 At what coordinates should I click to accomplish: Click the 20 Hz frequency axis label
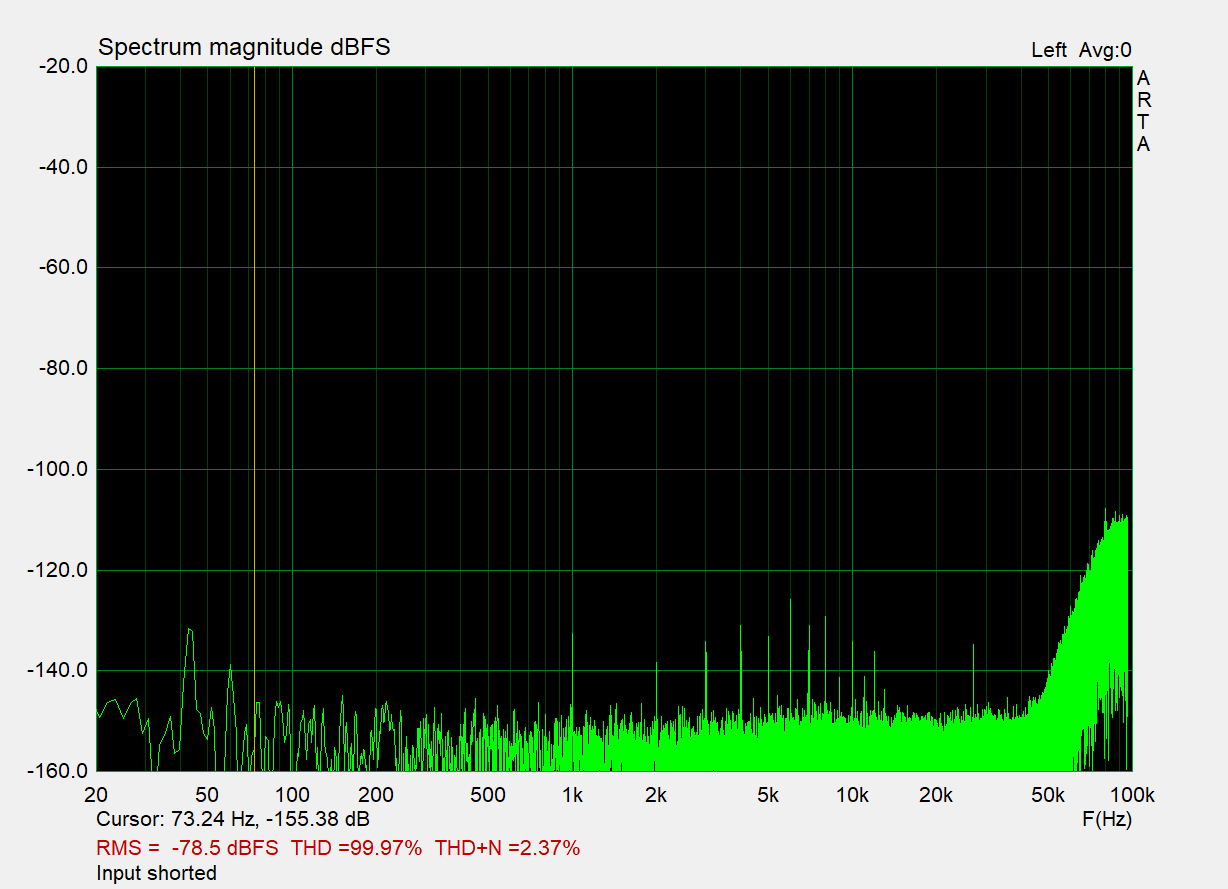tap(96, 796)
